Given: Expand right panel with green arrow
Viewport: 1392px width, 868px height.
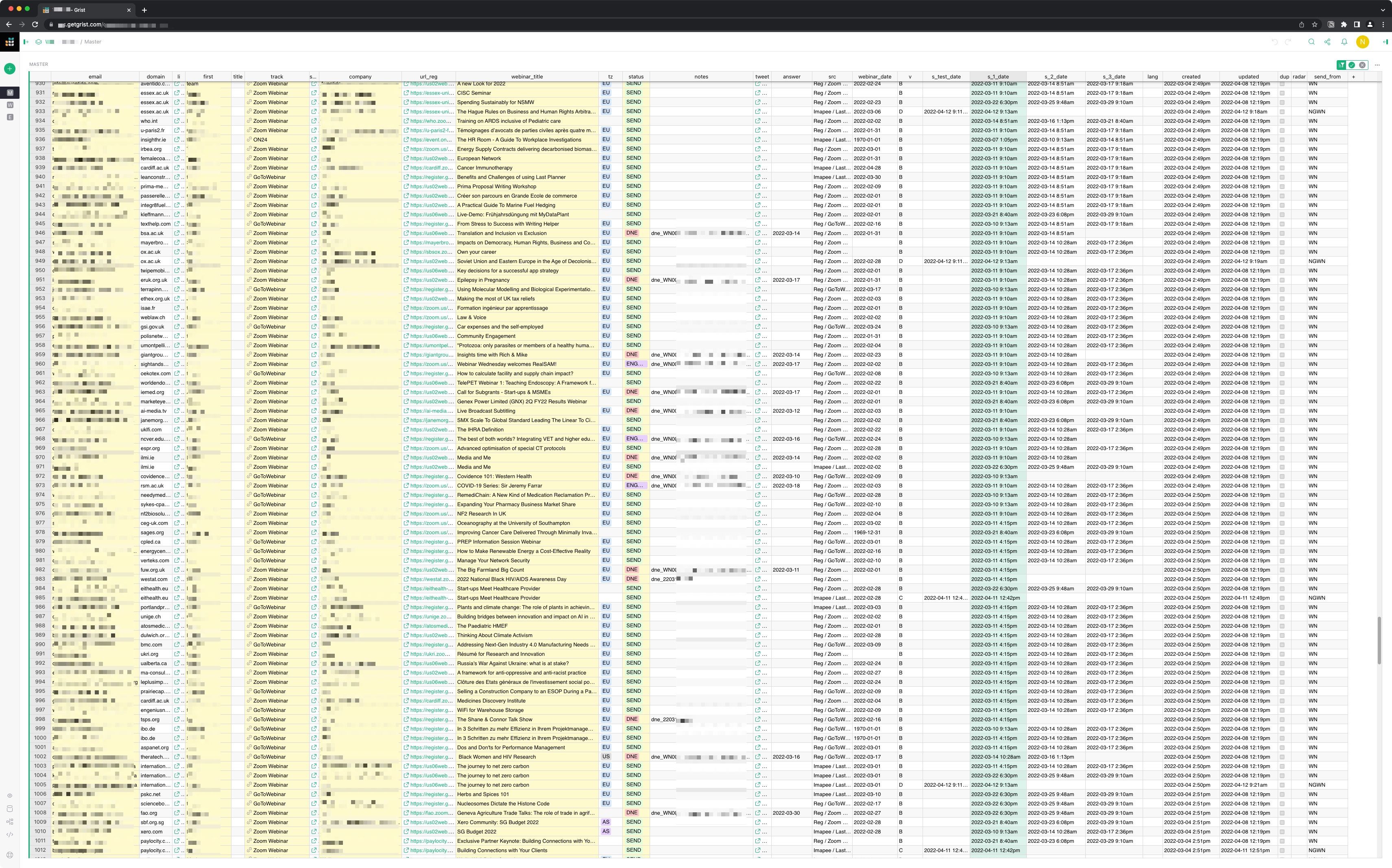Looking at the screenshot, I should coord(1385,42).
